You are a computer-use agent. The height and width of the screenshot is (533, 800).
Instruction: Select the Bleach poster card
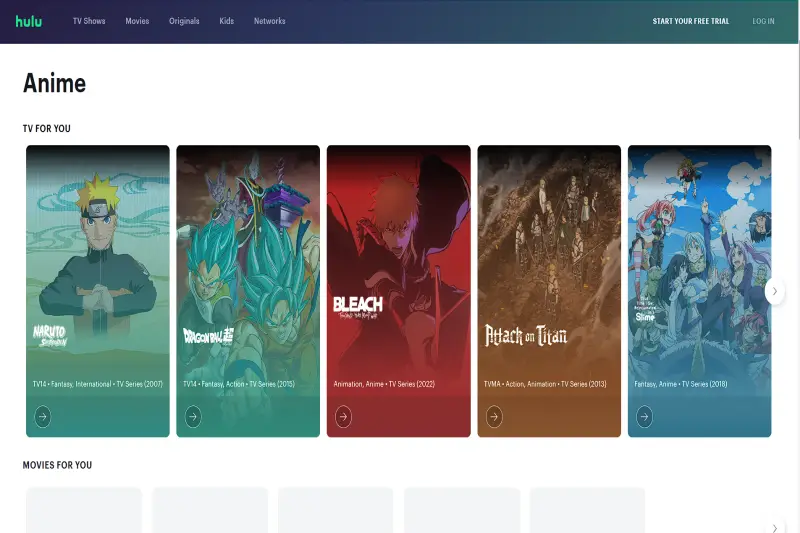[x=398, y=291]
